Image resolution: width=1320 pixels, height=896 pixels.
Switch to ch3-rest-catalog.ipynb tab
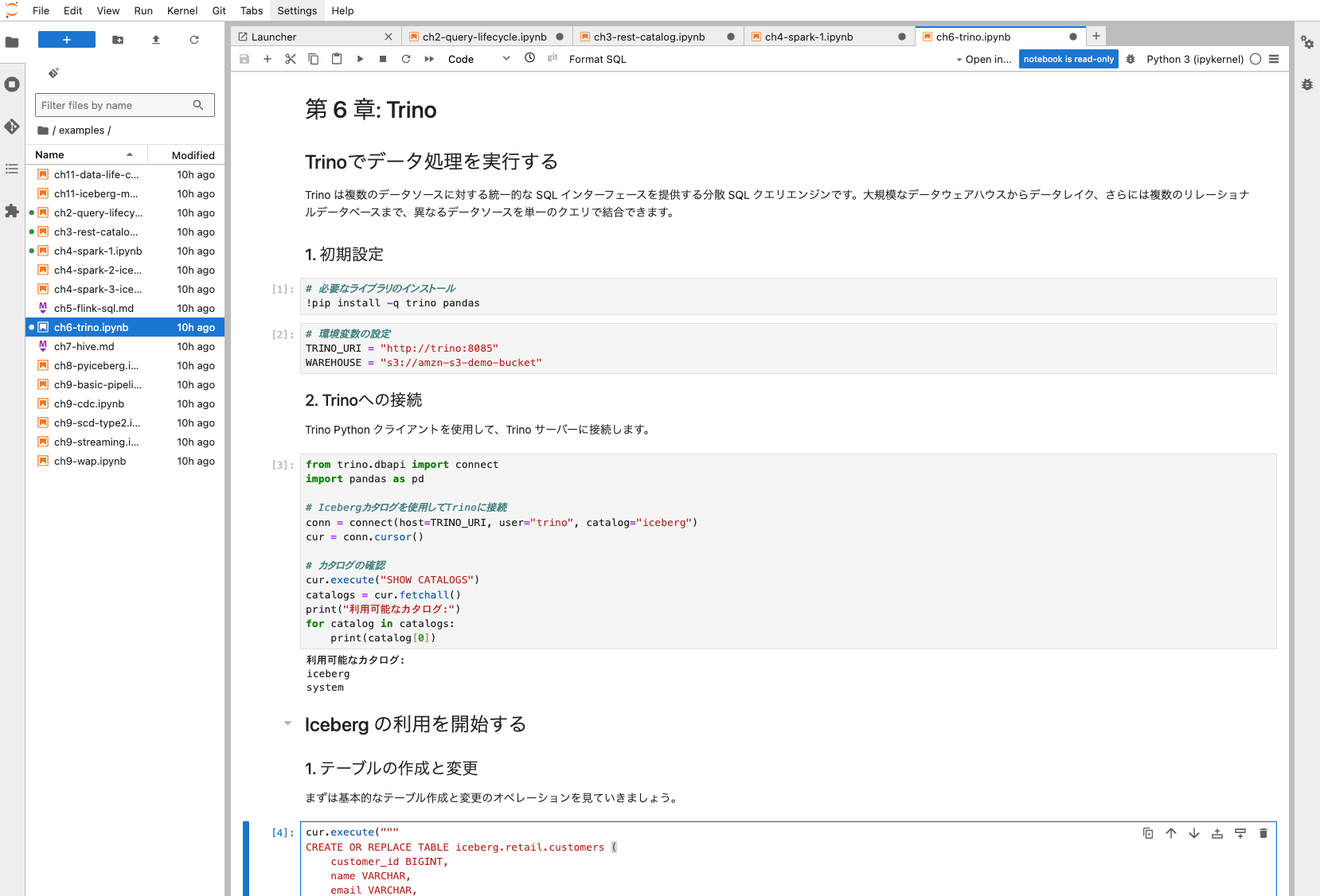tap(649, 37)
